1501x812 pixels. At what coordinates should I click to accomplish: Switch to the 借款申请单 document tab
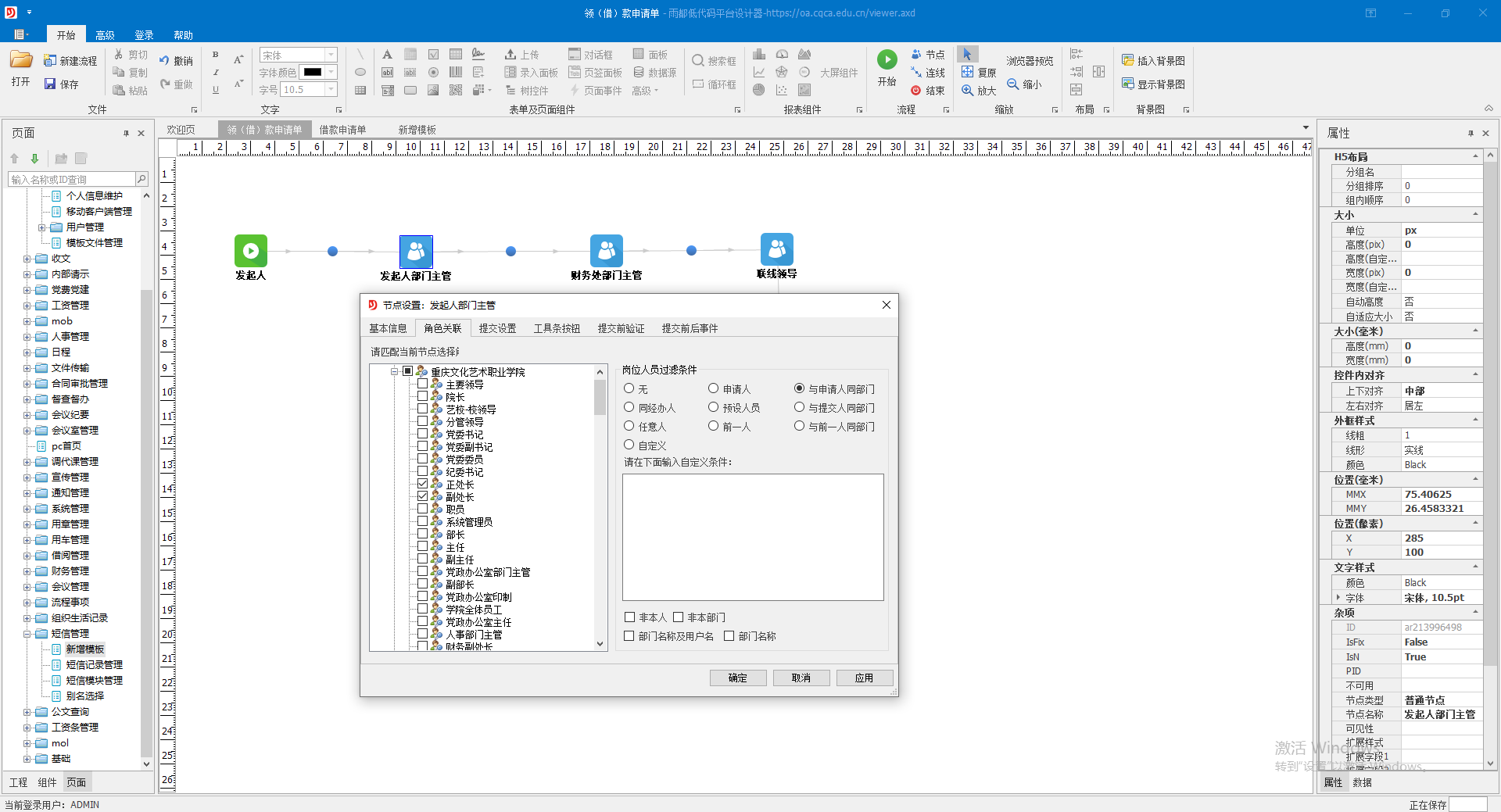tap(342, 130)
